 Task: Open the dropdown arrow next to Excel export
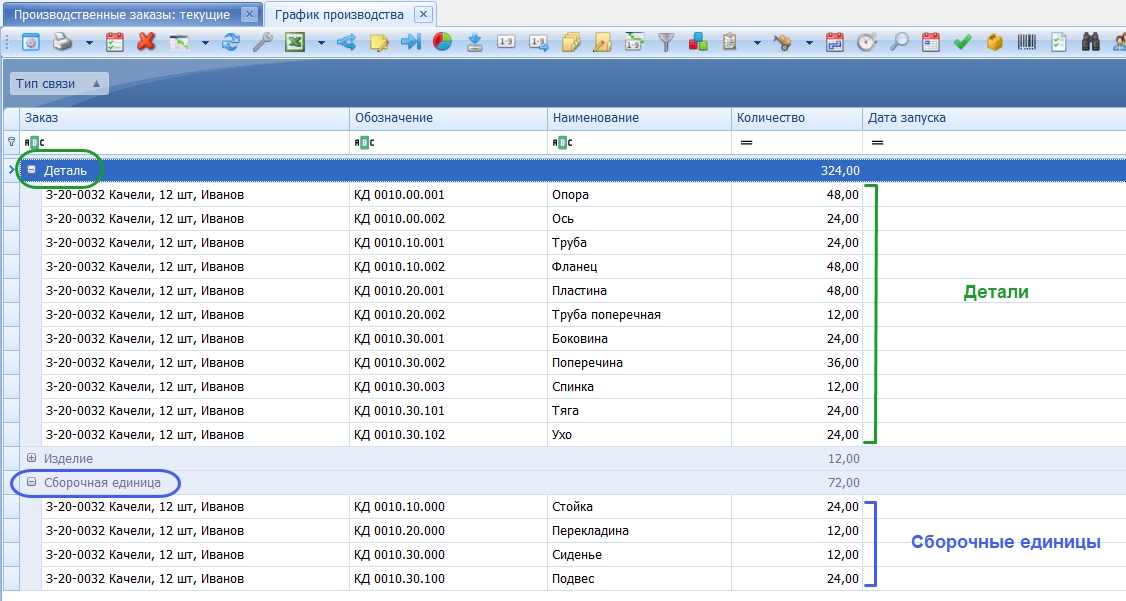(321, 43)
